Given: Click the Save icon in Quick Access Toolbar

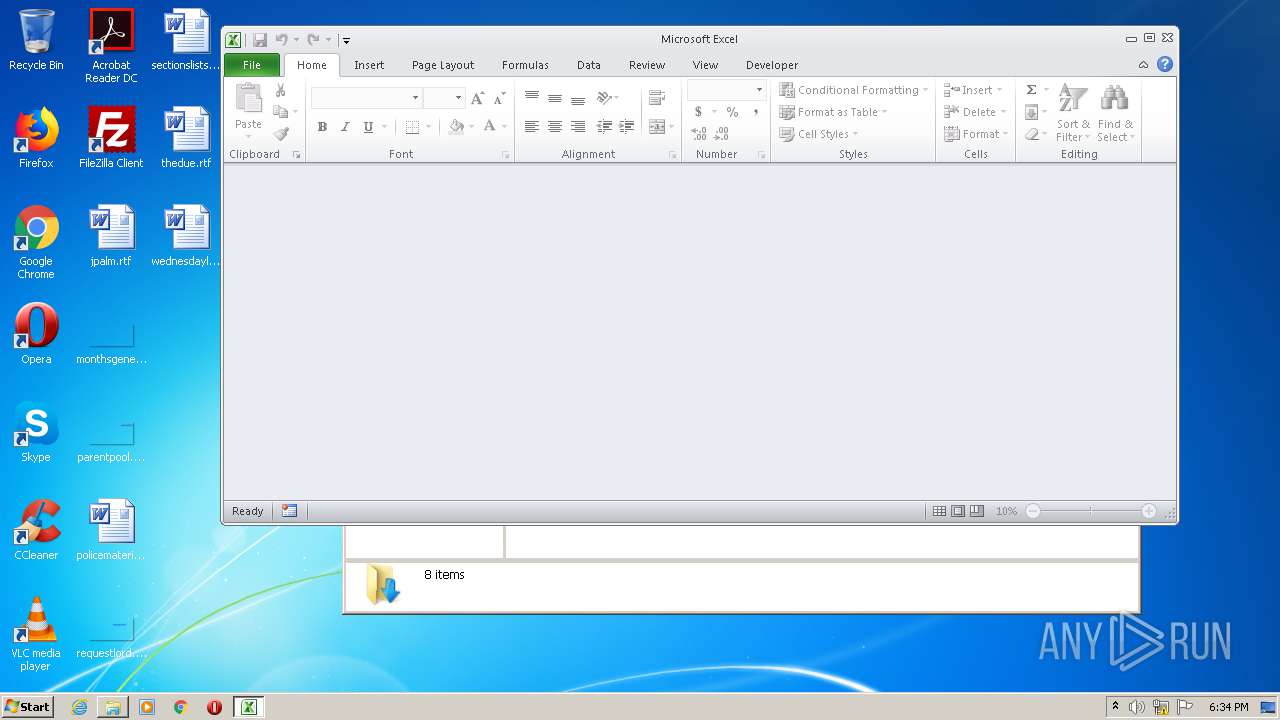Looking at the screenshot, I should point(260,40).
